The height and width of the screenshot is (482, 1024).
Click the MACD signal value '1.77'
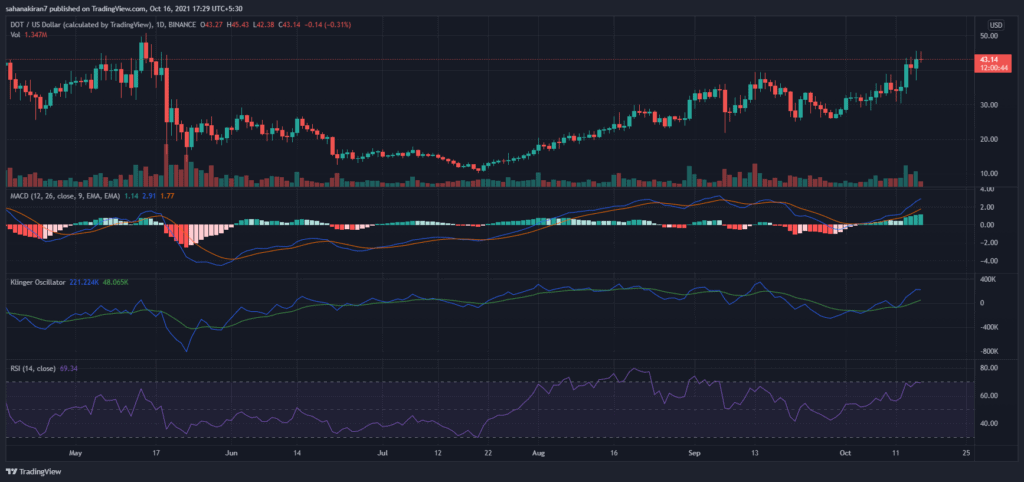coord(165,195)
